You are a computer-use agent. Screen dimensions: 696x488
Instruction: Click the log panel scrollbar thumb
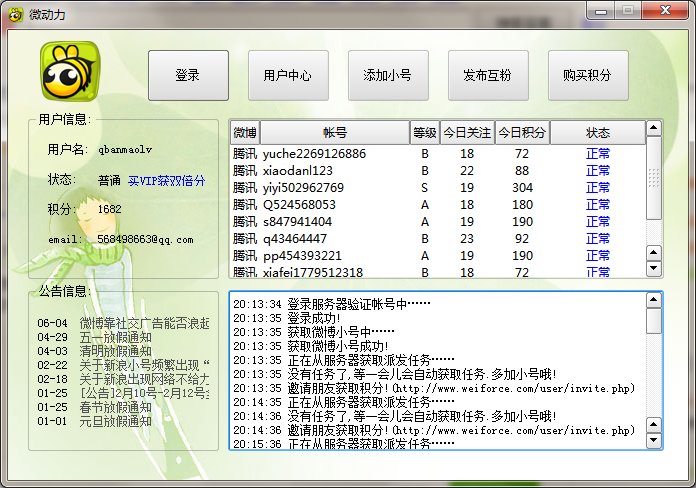pos(654,321)
